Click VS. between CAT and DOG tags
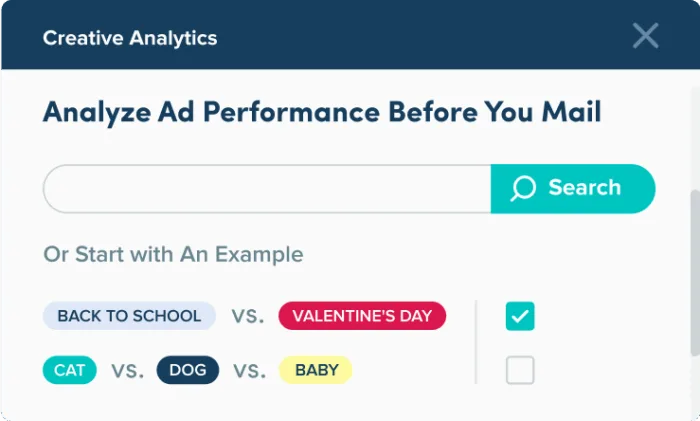Screen dimensions: 700x421 (x=127, y=370)
